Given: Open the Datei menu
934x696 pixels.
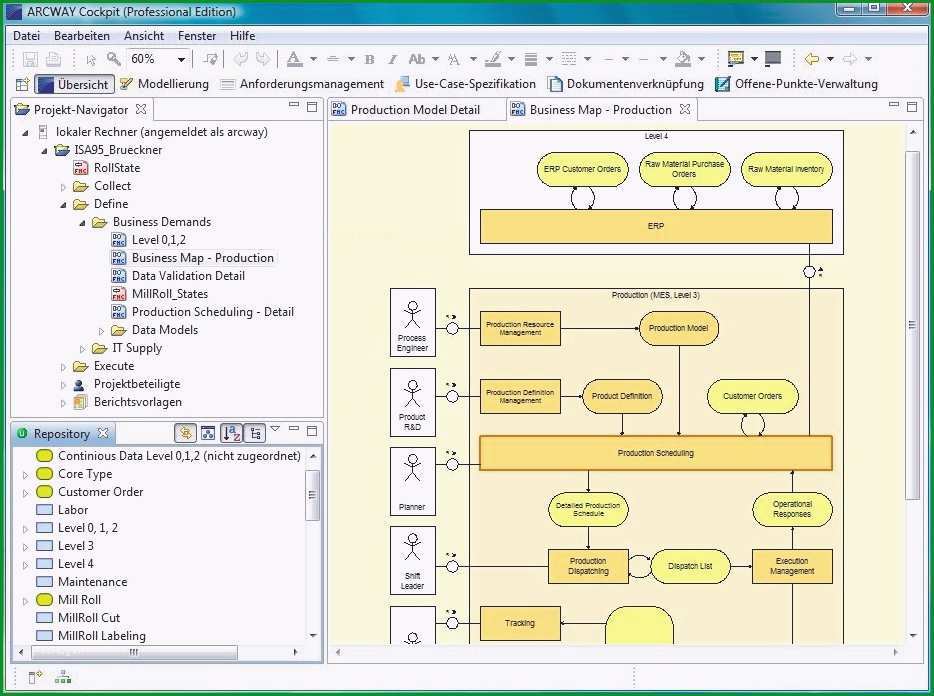Looking at the screenshot, I should [26, 36].
